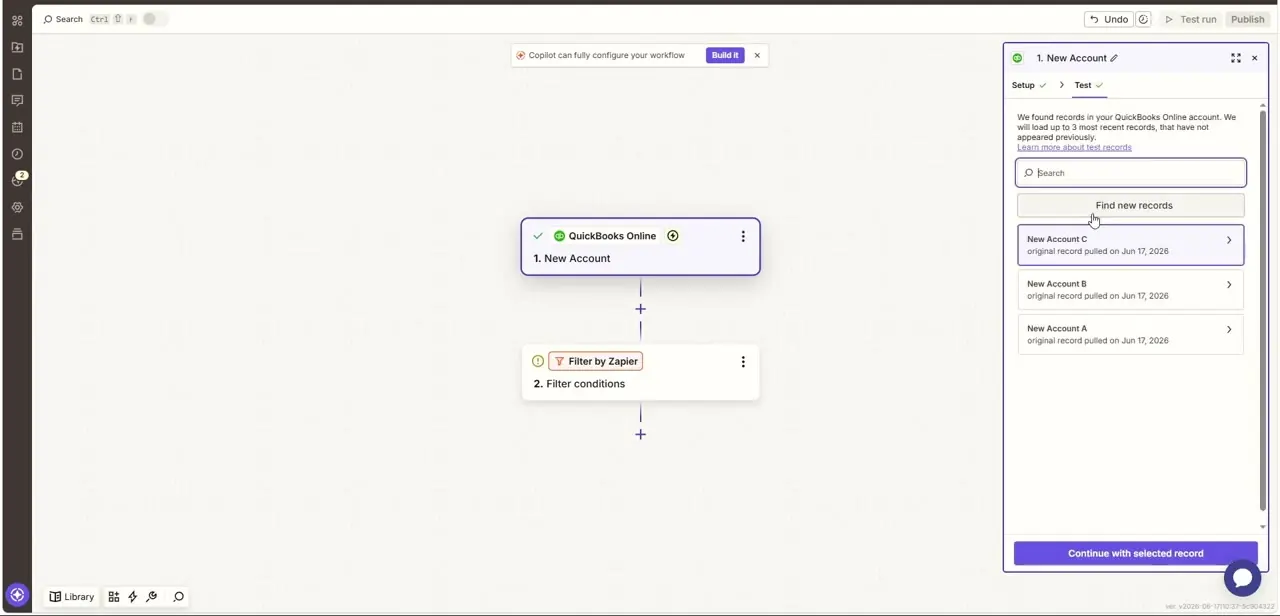
Task: Click the pencil icon to rename New Account
Action: pyautogui.click(x=1114, y=58)
